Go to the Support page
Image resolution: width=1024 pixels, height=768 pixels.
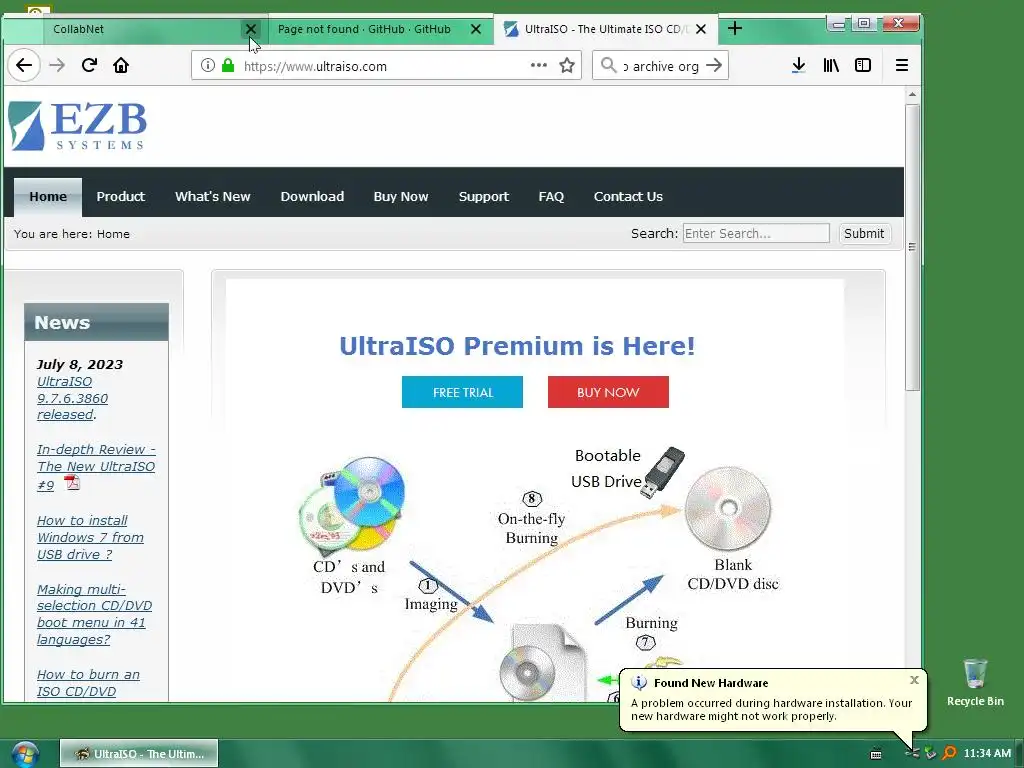pos(484,197)
